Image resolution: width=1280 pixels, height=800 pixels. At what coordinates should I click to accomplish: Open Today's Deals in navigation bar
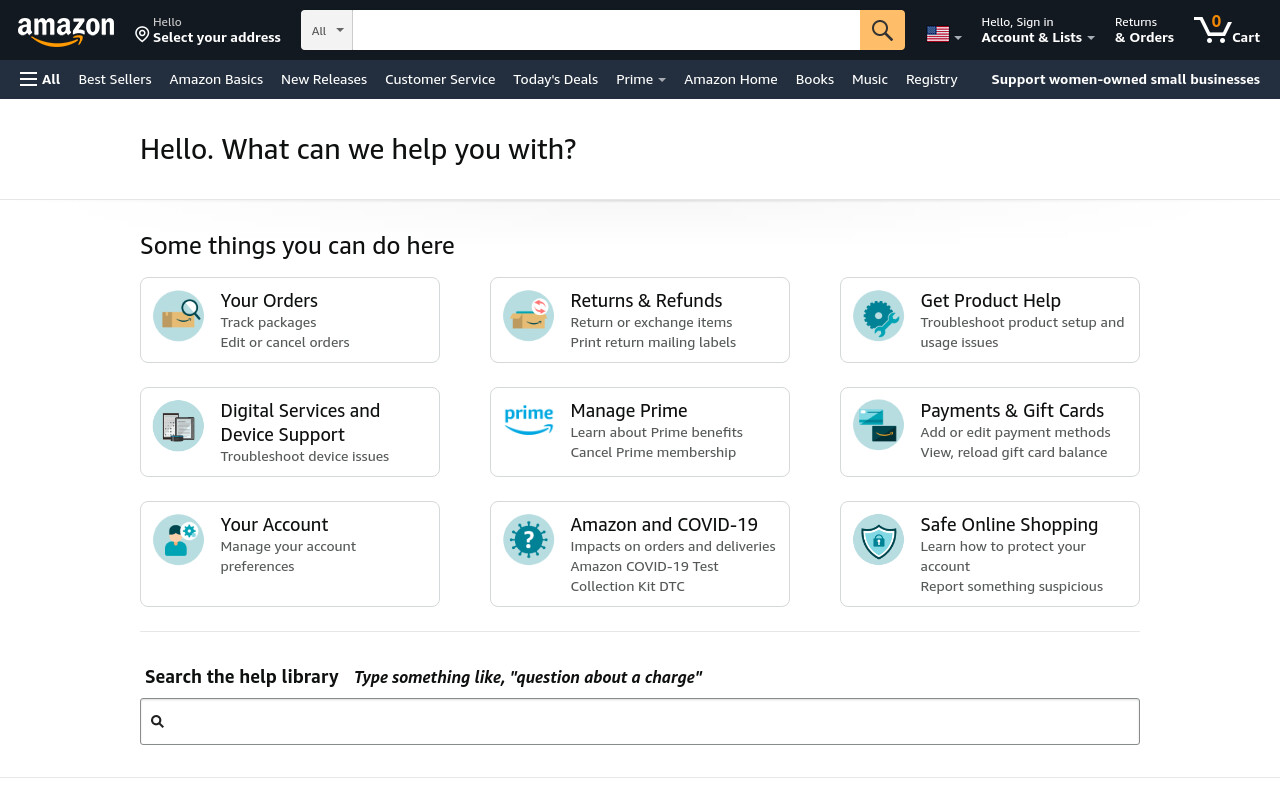pyautogui.click(x=555, y=79)
